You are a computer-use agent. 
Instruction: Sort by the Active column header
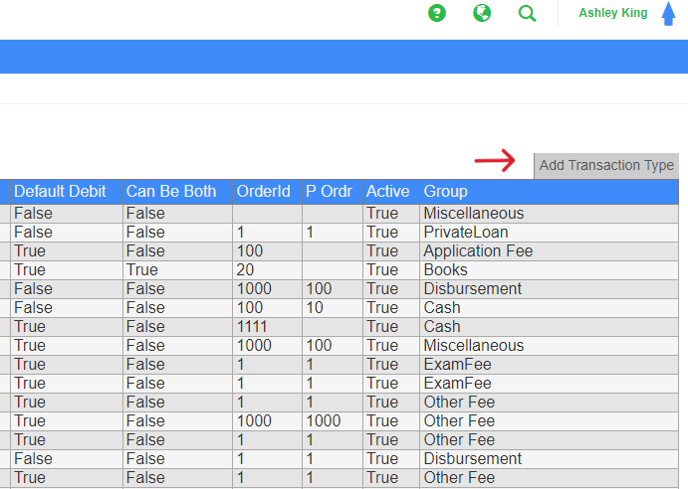click(x=388, y=191)
